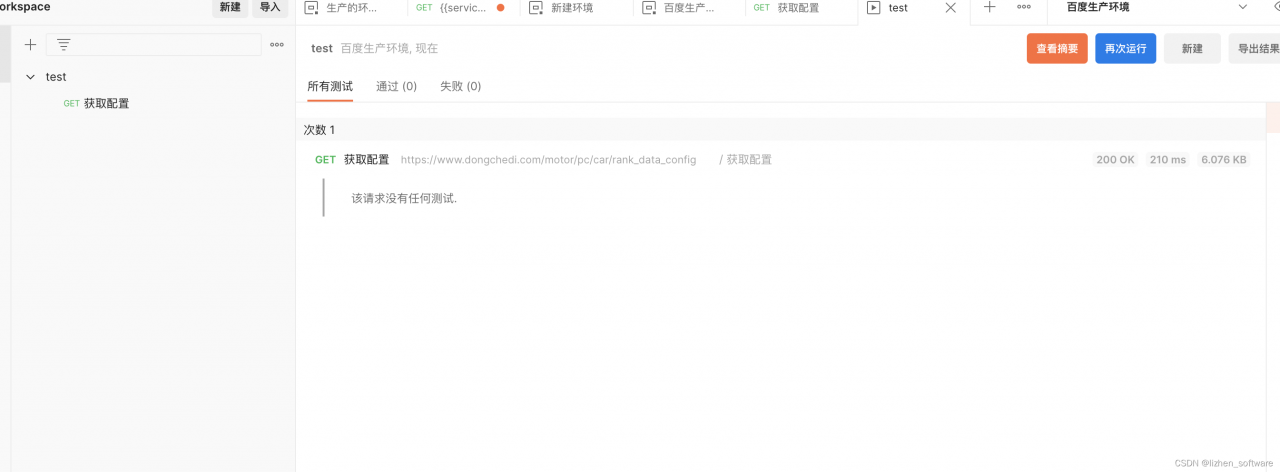Open the sidebar more options ellipsis
Image resolution: width=1280 pixels, height=472 pixels.
click(277, 45)
